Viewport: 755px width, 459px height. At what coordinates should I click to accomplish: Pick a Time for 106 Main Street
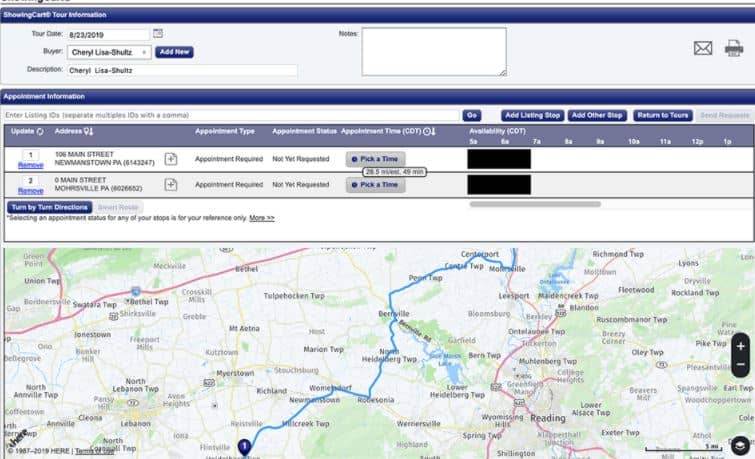pyautogui.click(x=376, y=159)
